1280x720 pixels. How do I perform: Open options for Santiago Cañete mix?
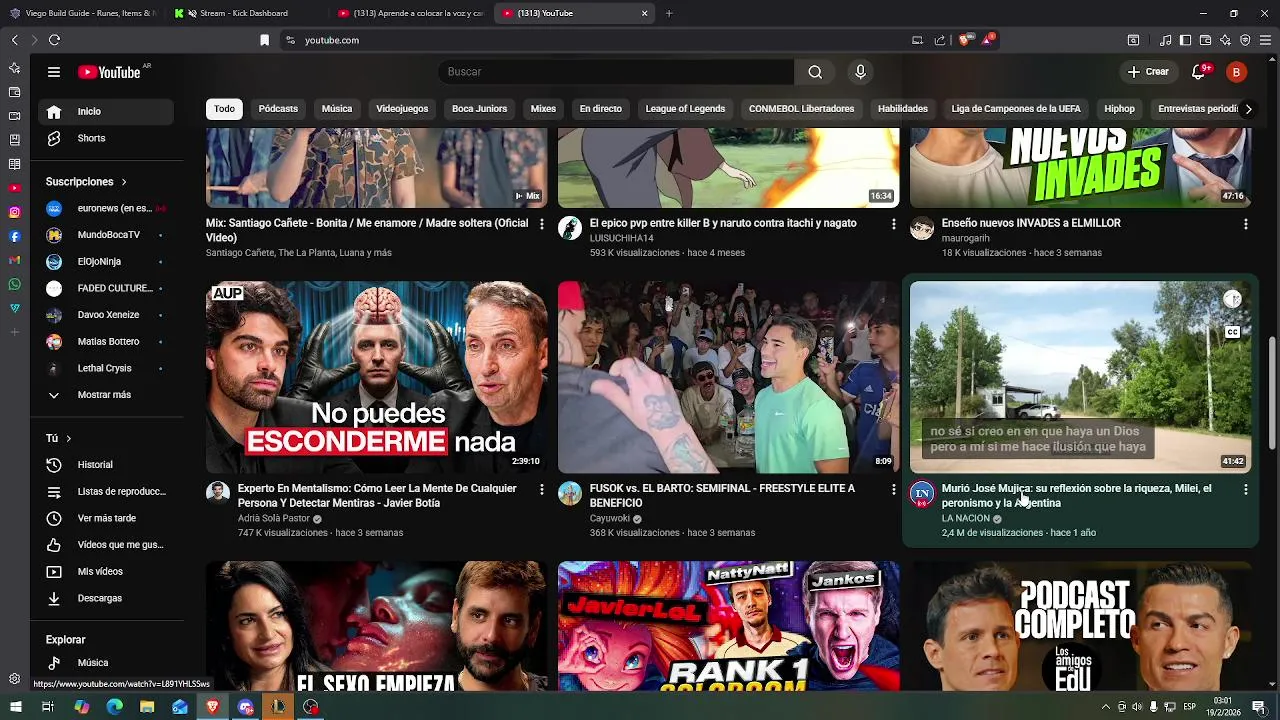tap(542, 224)
